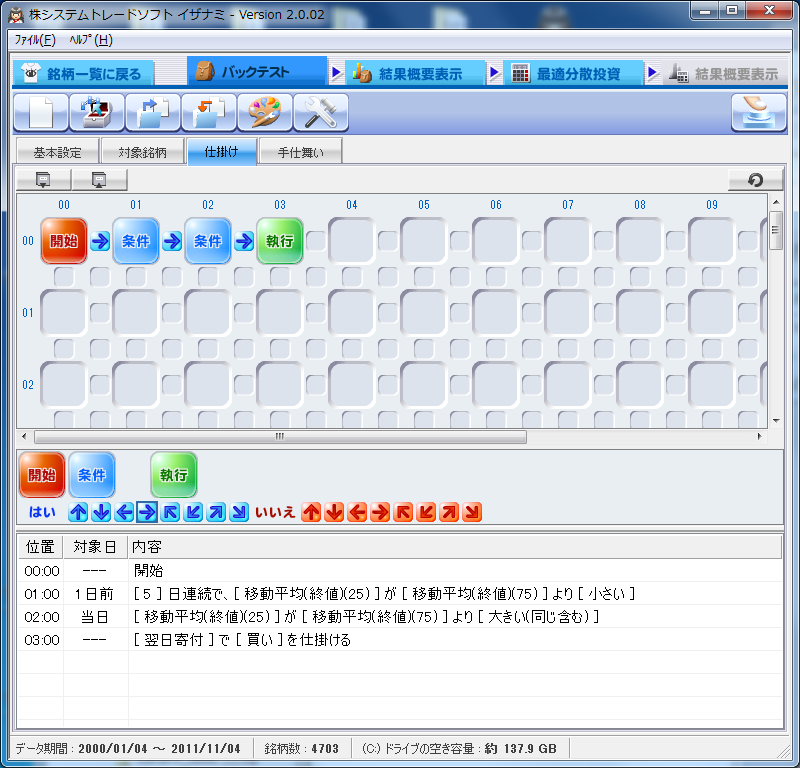Open the ファイル(F) menu
Screen dimensions: 800x768
point(35,40)
